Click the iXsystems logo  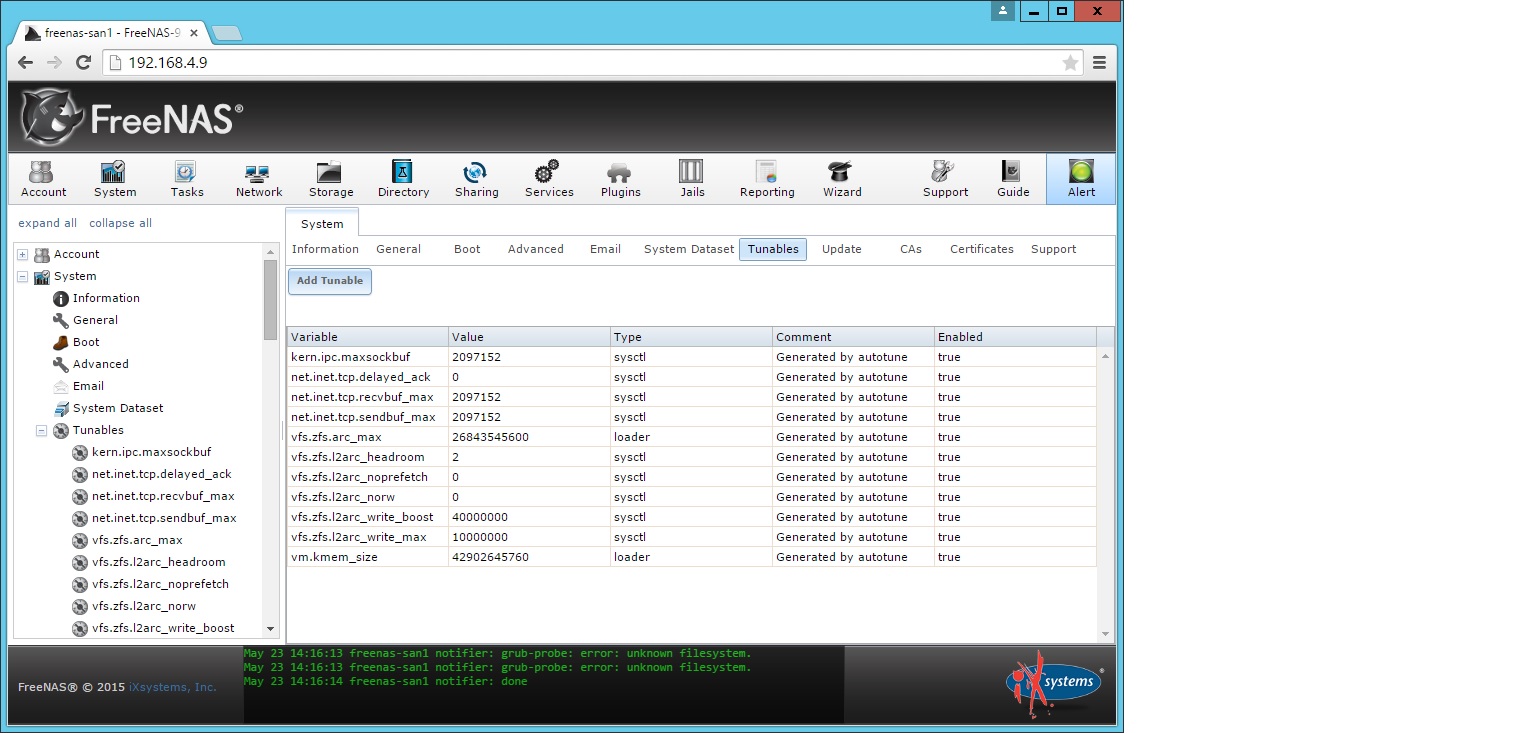click(1053, 684)
